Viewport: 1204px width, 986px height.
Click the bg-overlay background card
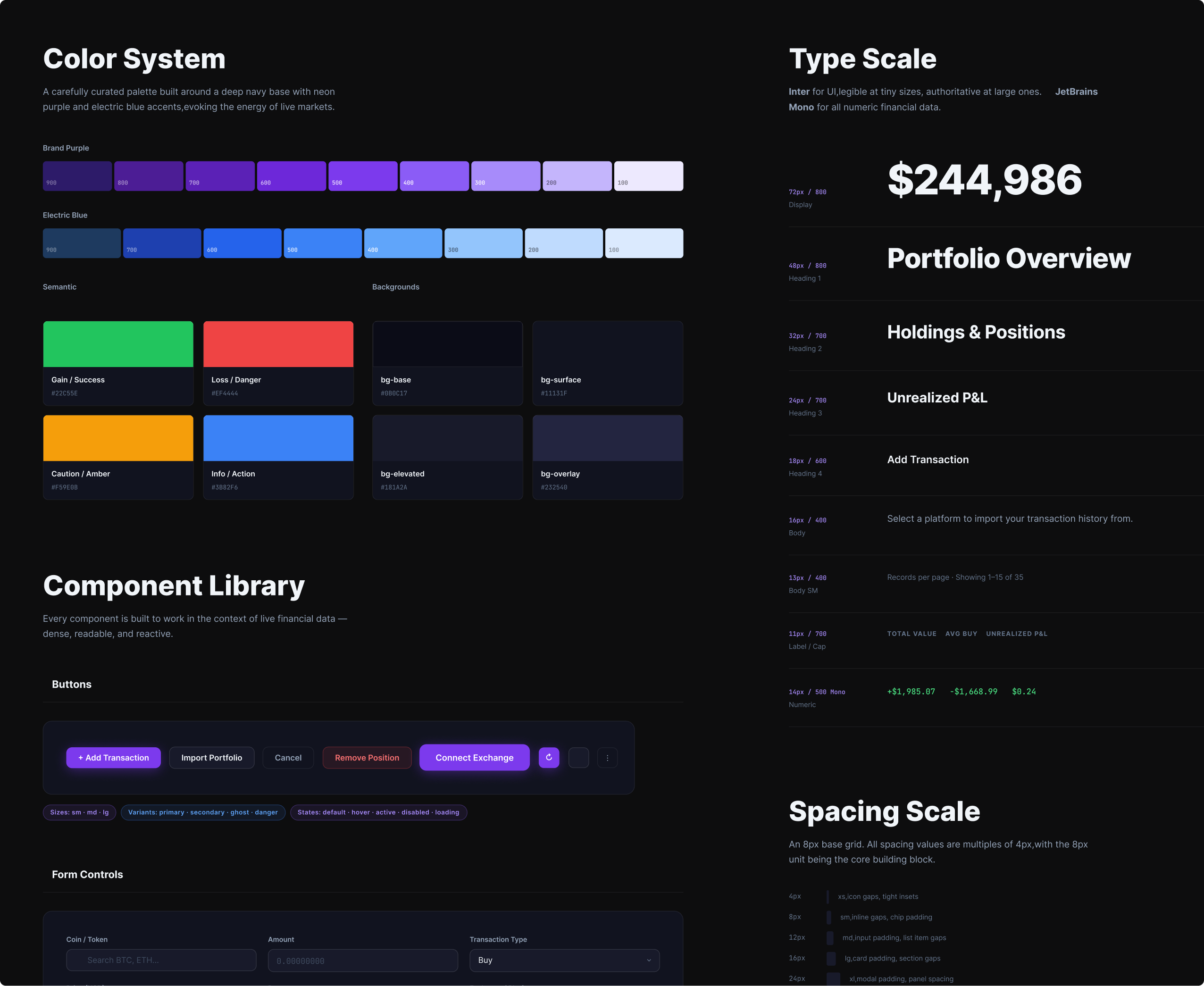click(x=608, y=457)
